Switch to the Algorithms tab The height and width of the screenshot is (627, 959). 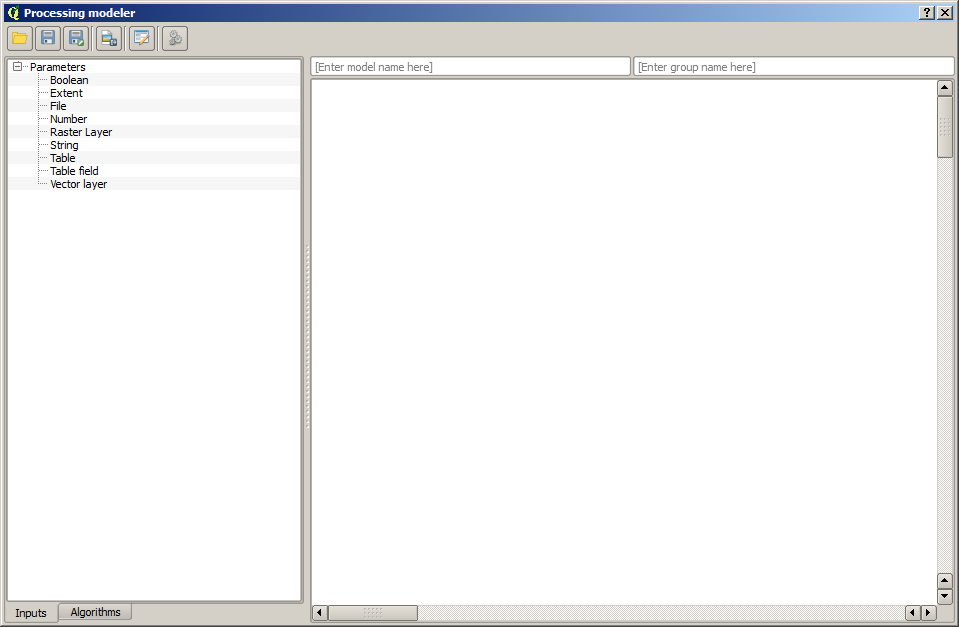click(95, 612)
